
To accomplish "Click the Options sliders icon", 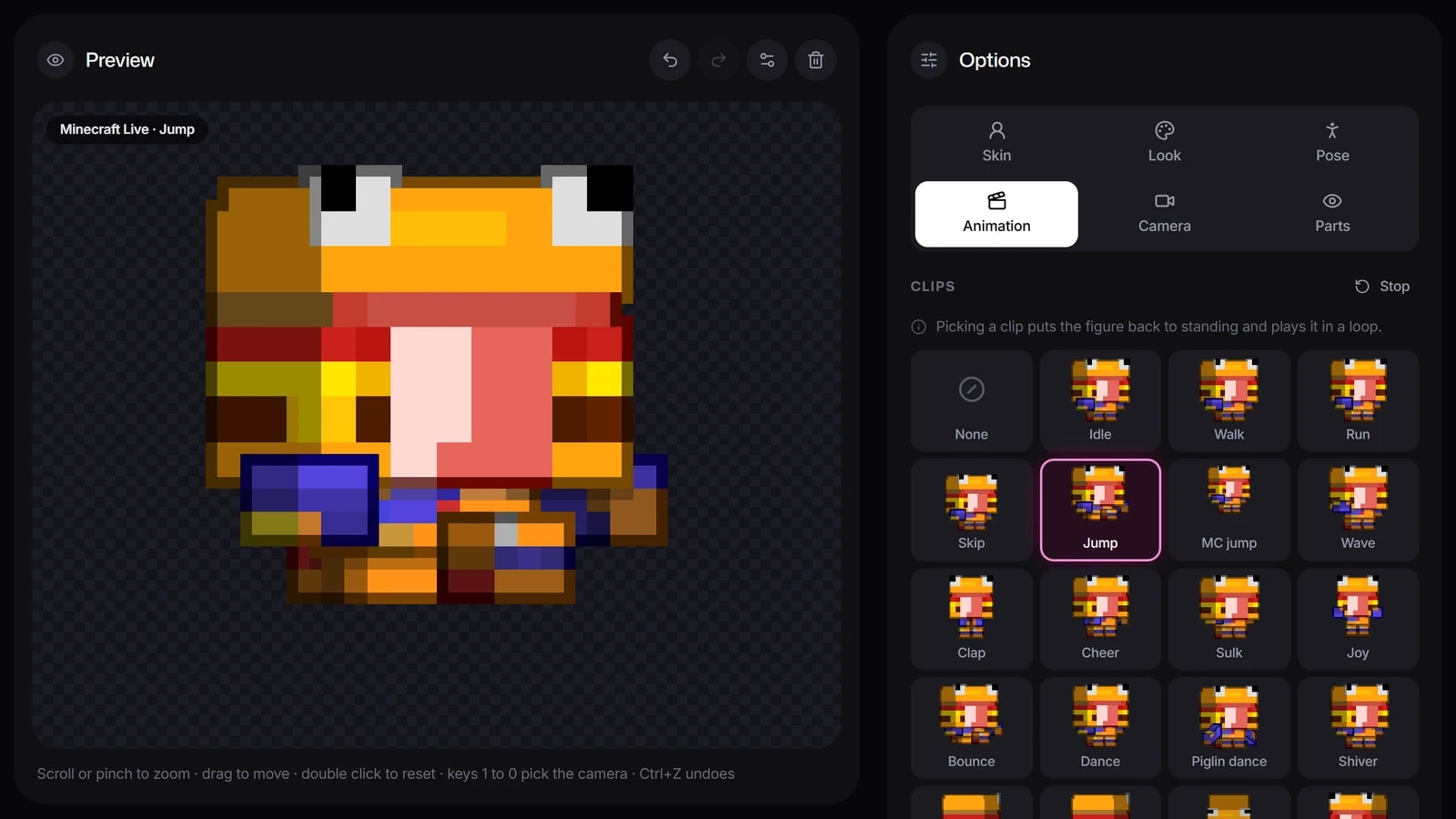I will pos(929,60).
